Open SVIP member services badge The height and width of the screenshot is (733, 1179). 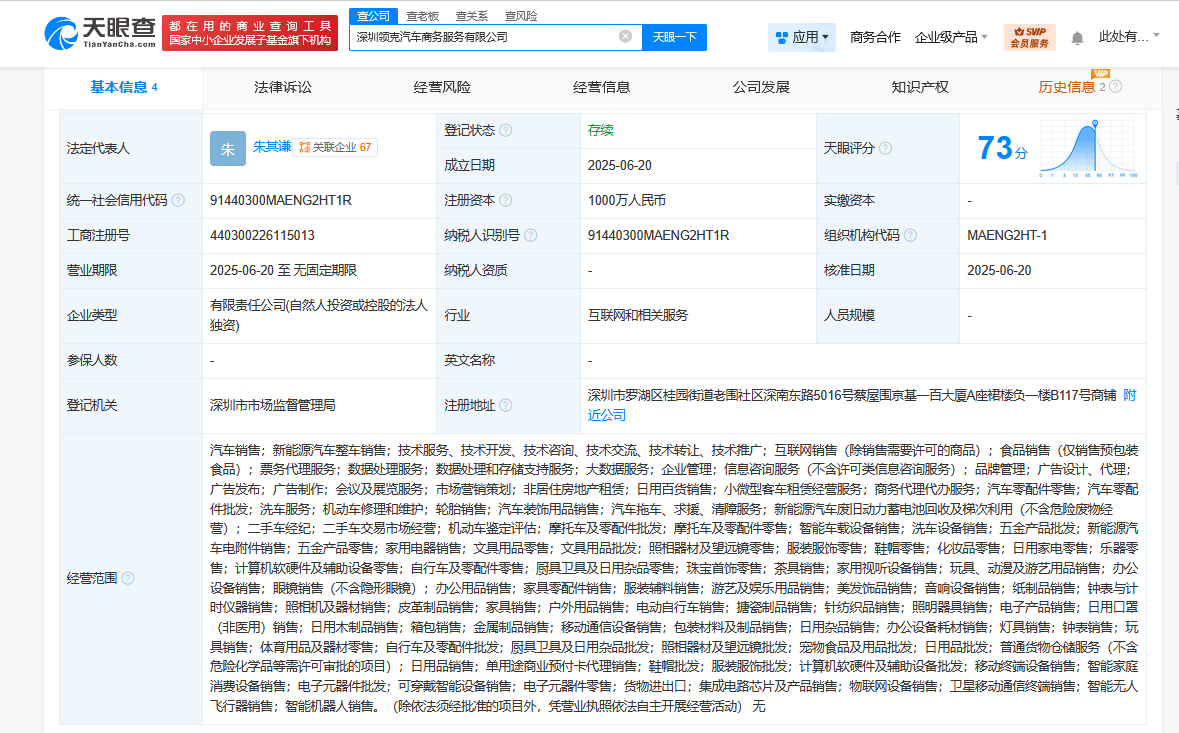click(1029, 37)
